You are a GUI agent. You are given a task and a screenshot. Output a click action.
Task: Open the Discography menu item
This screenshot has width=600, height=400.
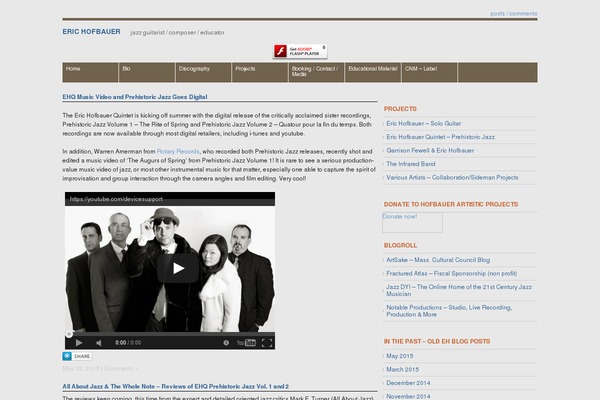(203, 72)
